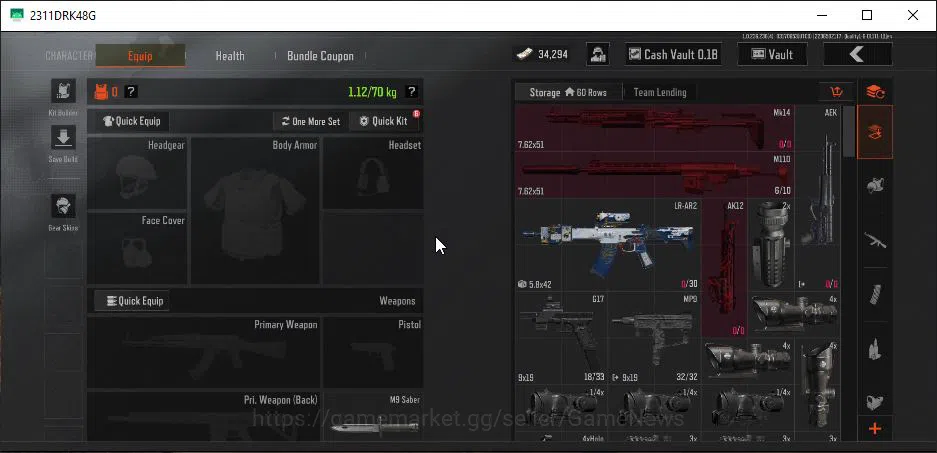Select the 2x scope item
The width and height of the screenshot is (937, 453).
coord(771,244)
